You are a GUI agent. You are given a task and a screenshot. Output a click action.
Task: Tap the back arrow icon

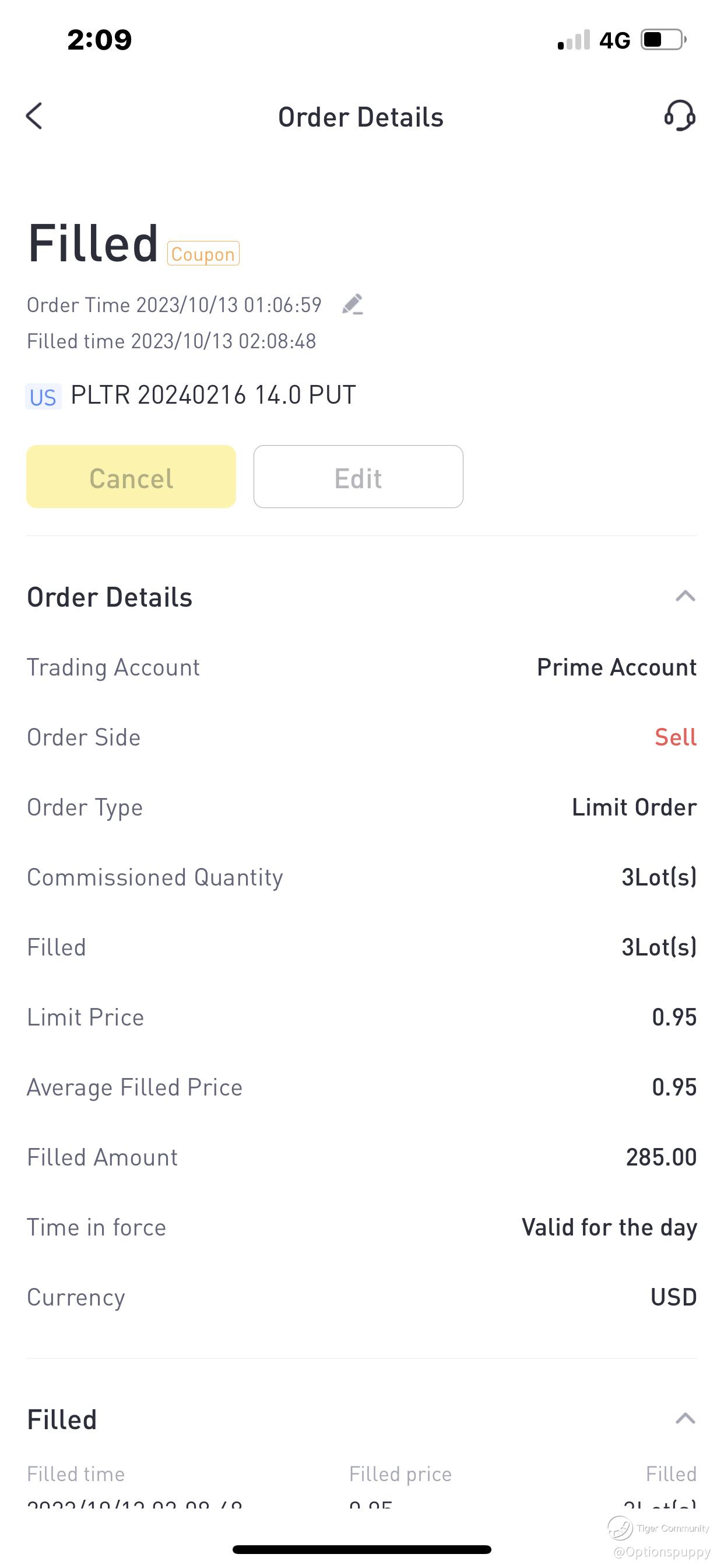(x=34, y=116)
